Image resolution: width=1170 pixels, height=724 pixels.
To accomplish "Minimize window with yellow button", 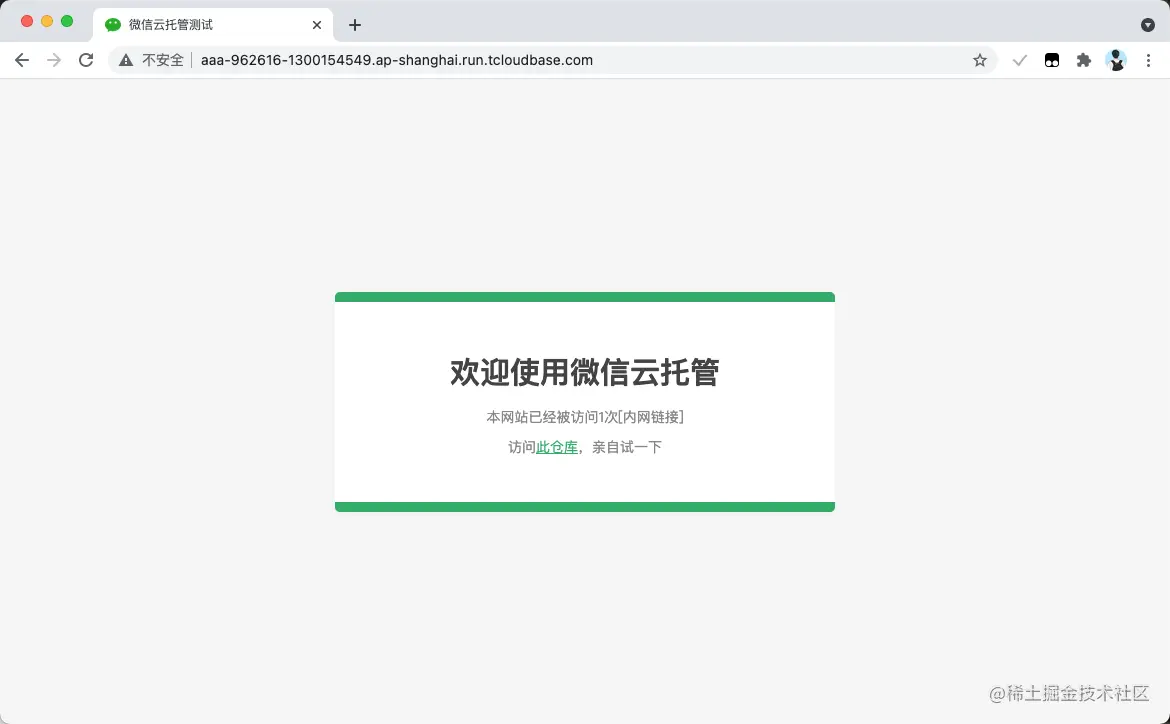I will (x=47, y=22).
